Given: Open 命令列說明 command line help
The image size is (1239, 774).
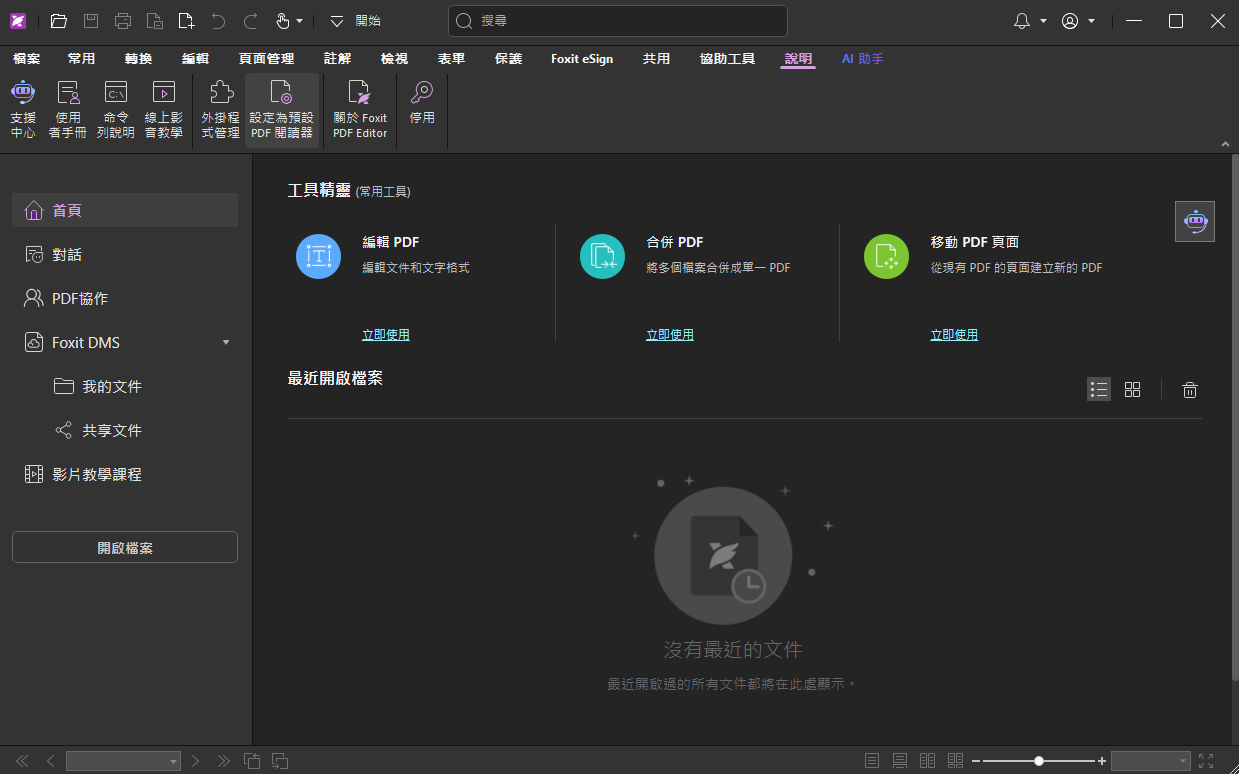Looking at the screenshot, I should coord(116,109).
